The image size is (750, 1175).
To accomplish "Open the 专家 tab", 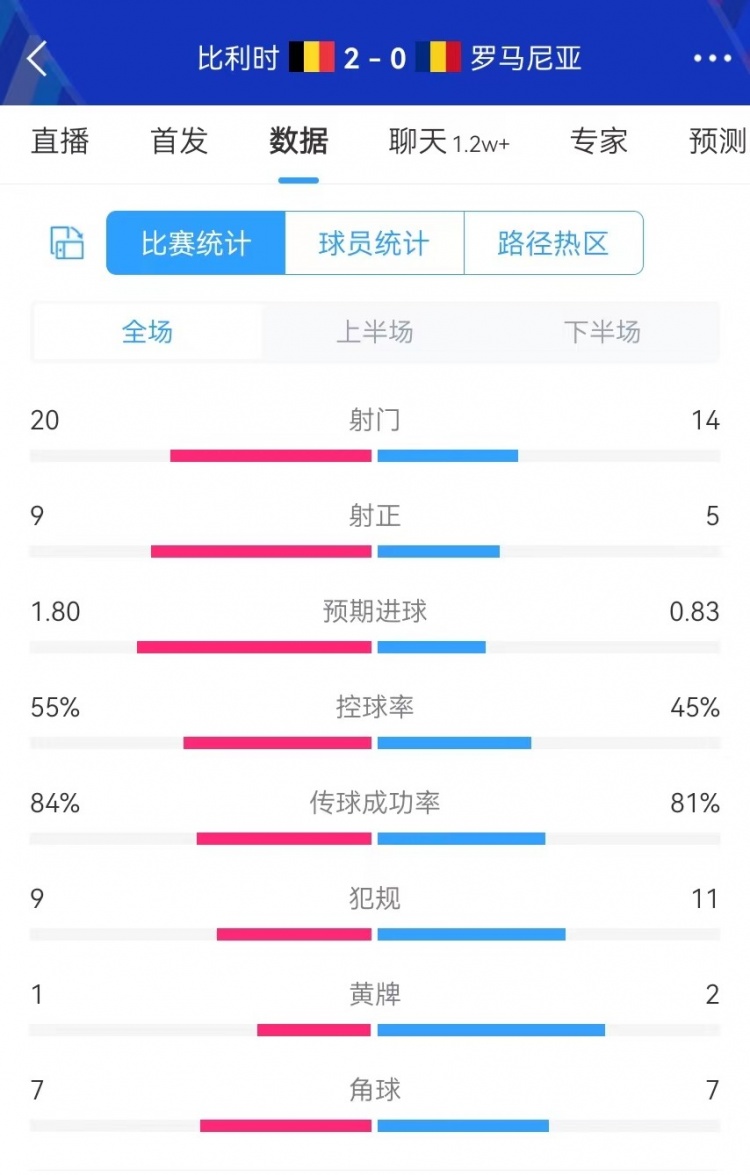I will tap(598, 141).
